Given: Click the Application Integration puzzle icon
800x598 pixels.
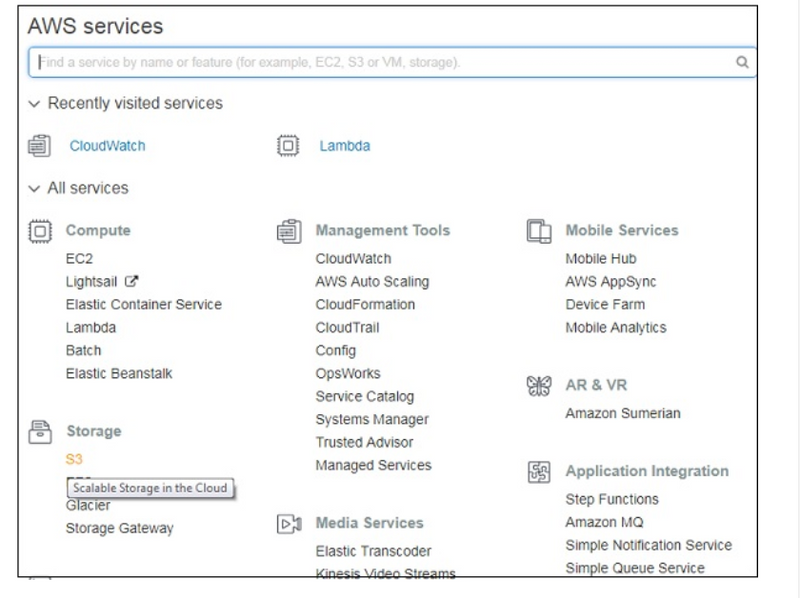Looking at the screenshot, I should tap(538, 472).
